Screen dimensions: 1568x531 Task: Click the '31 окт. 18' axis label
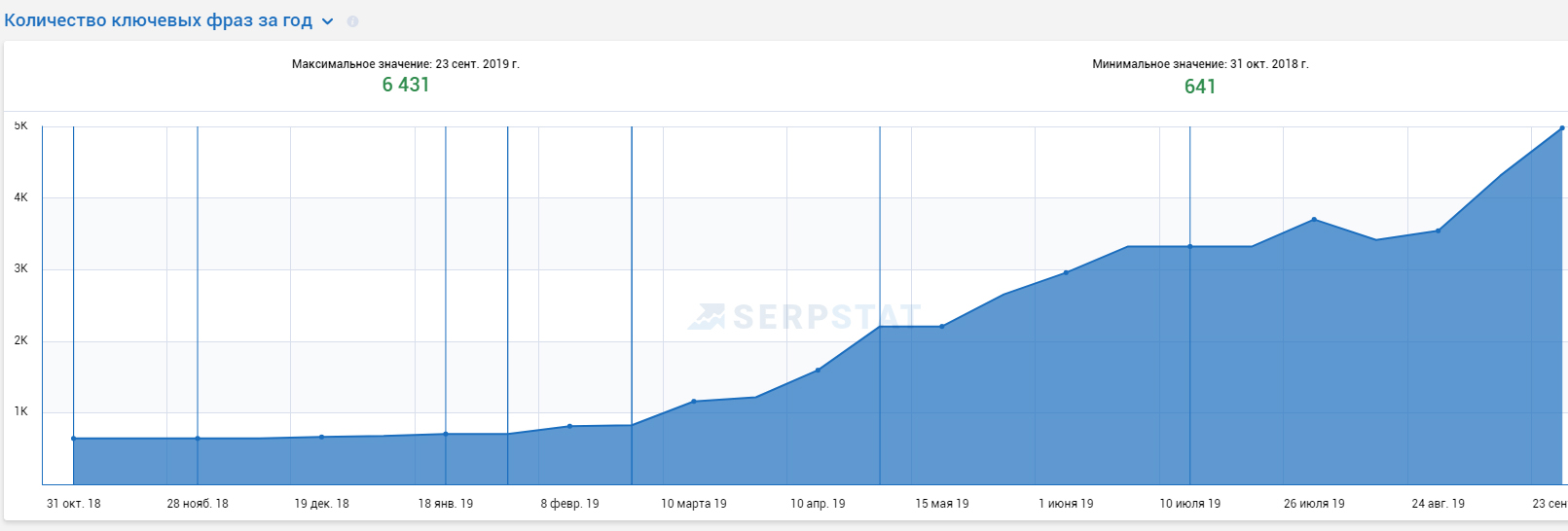point(74,504)
